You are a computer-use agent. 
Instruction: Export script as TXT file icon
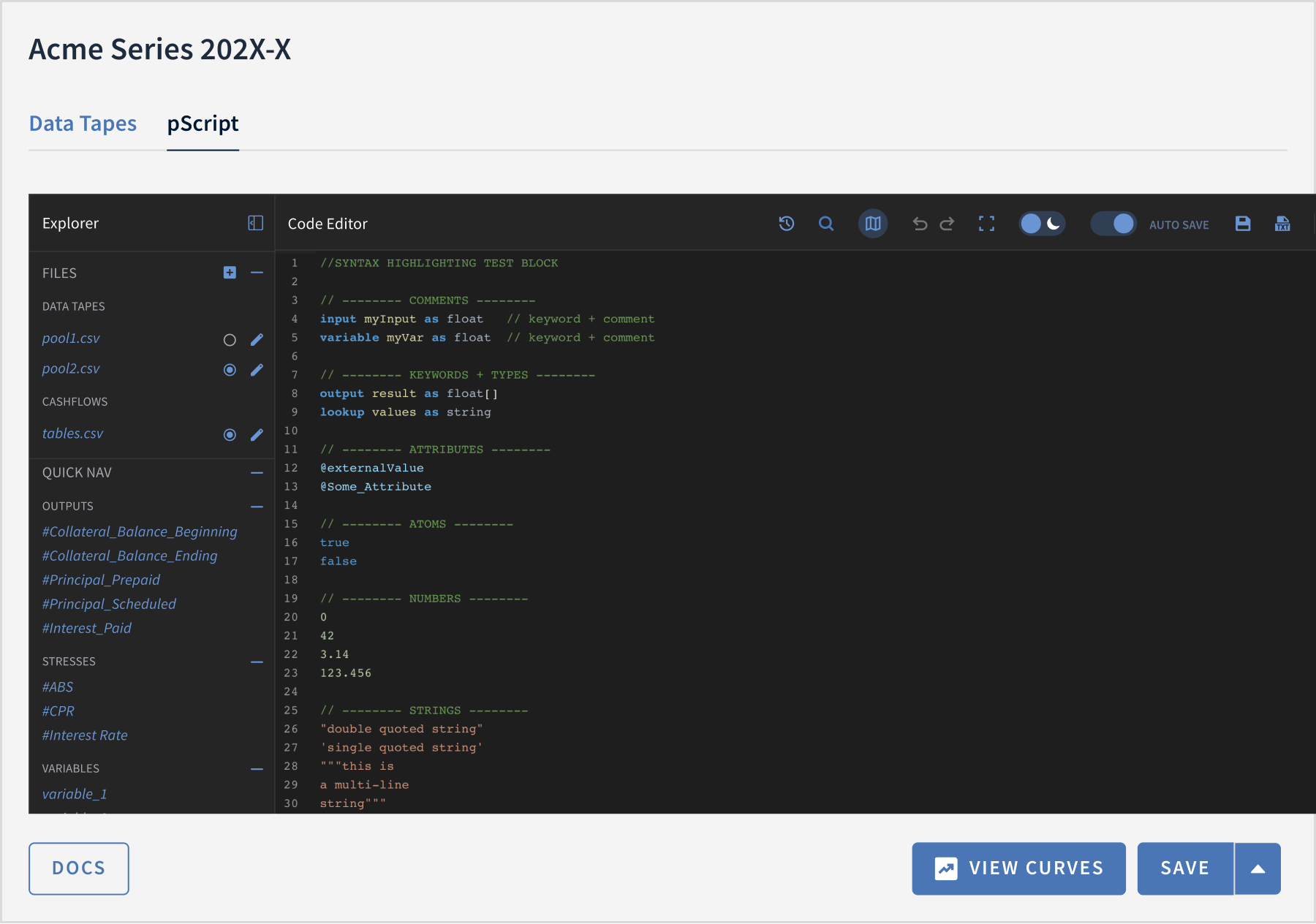(x=1282, y=224)
